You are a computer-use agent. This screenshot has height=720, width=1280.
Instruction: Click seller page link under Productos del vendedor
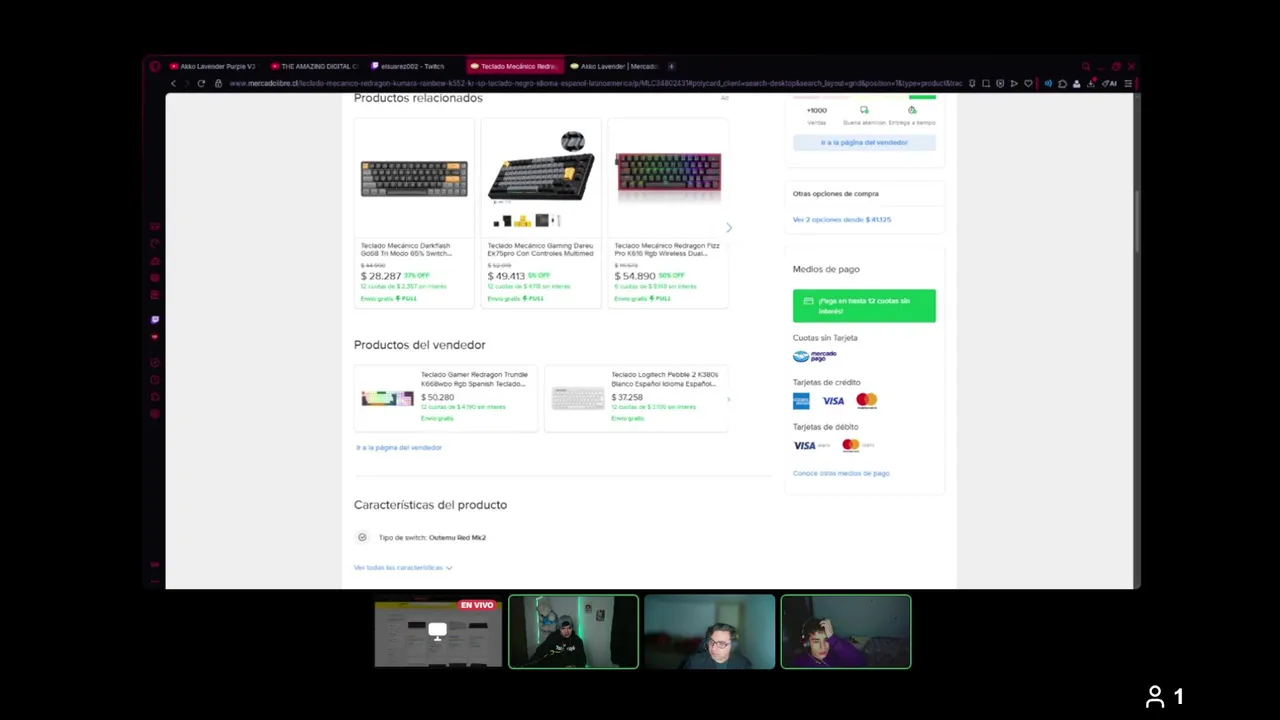(x=399, y=447)
